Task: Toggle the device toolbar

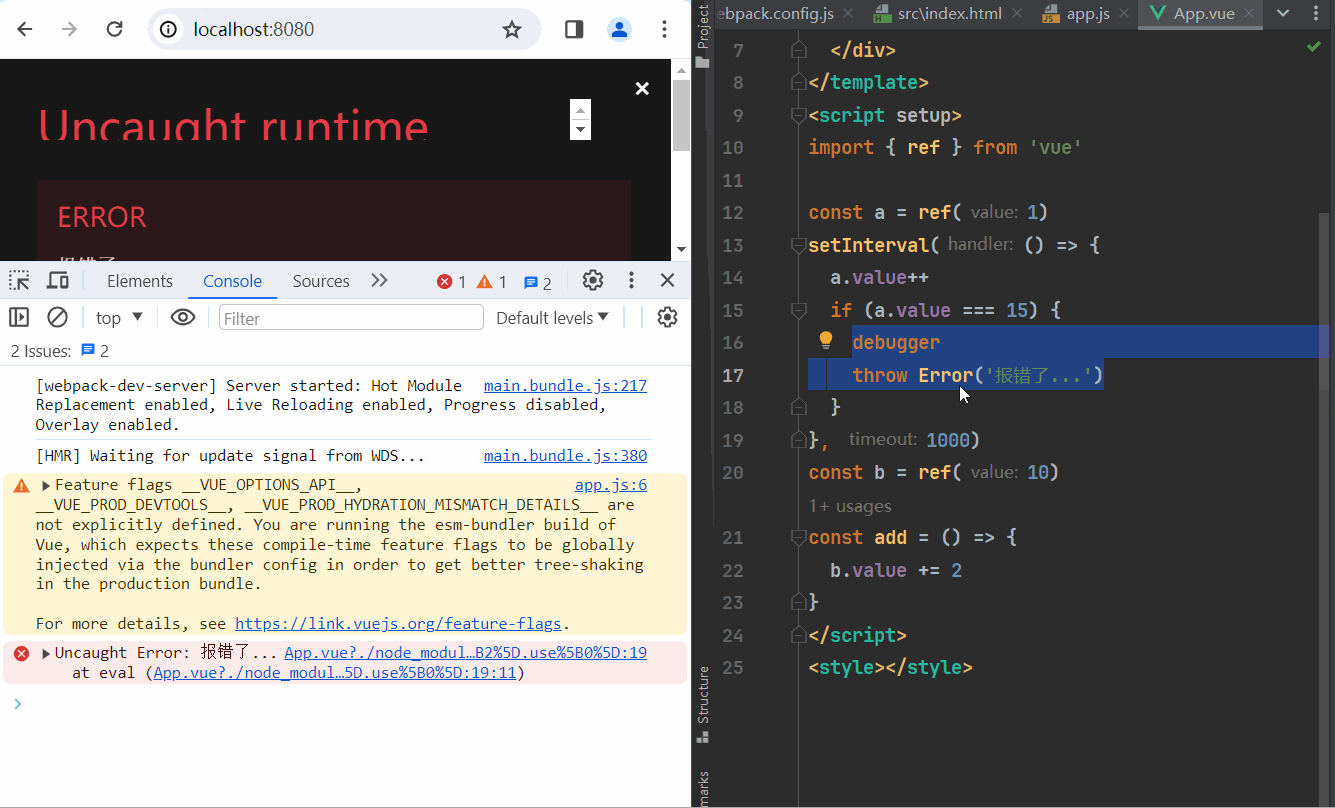Action: click(x=58, y=281)
